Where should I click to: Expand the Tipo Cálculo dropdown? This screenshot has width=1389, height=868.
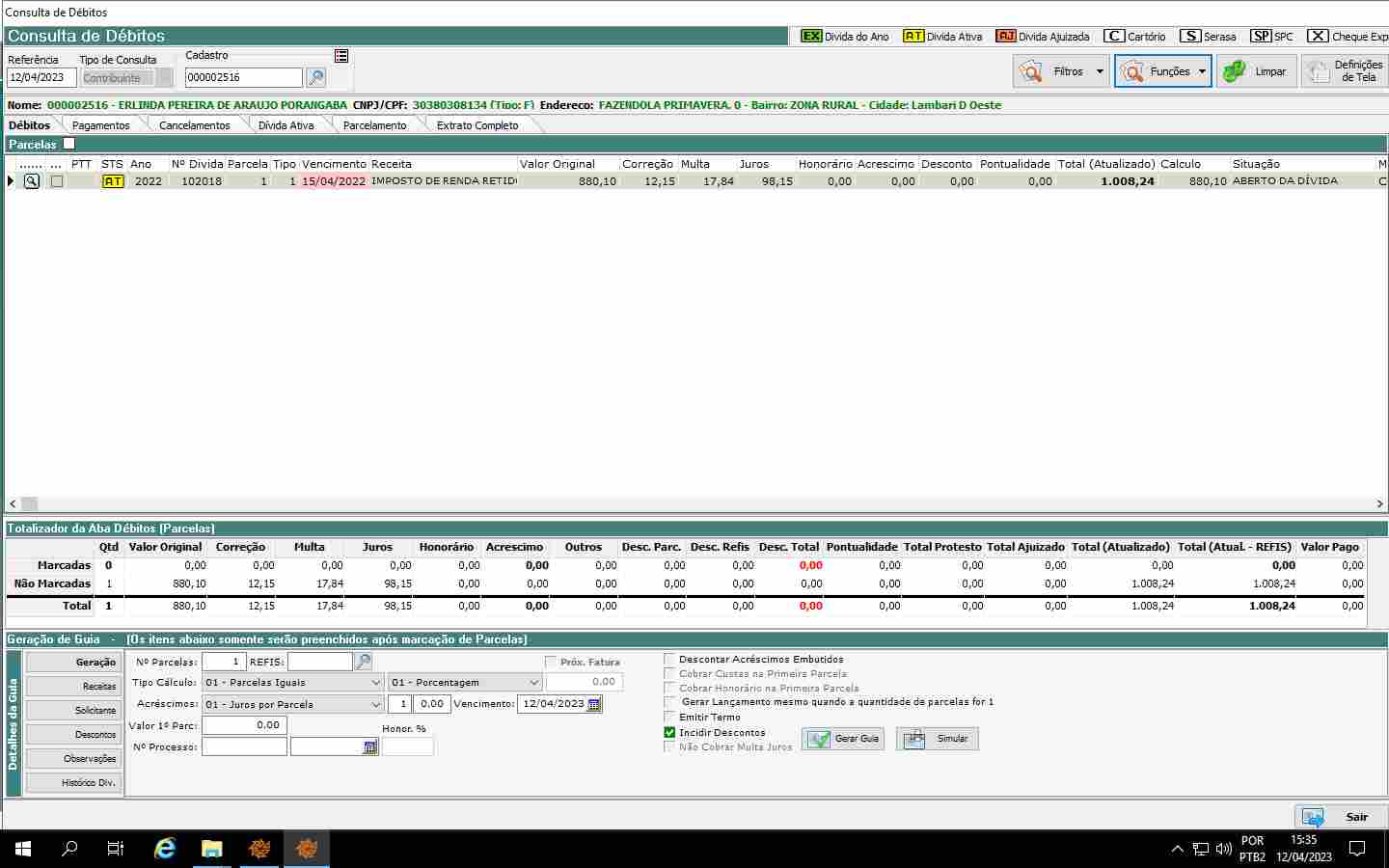[376, 683]
